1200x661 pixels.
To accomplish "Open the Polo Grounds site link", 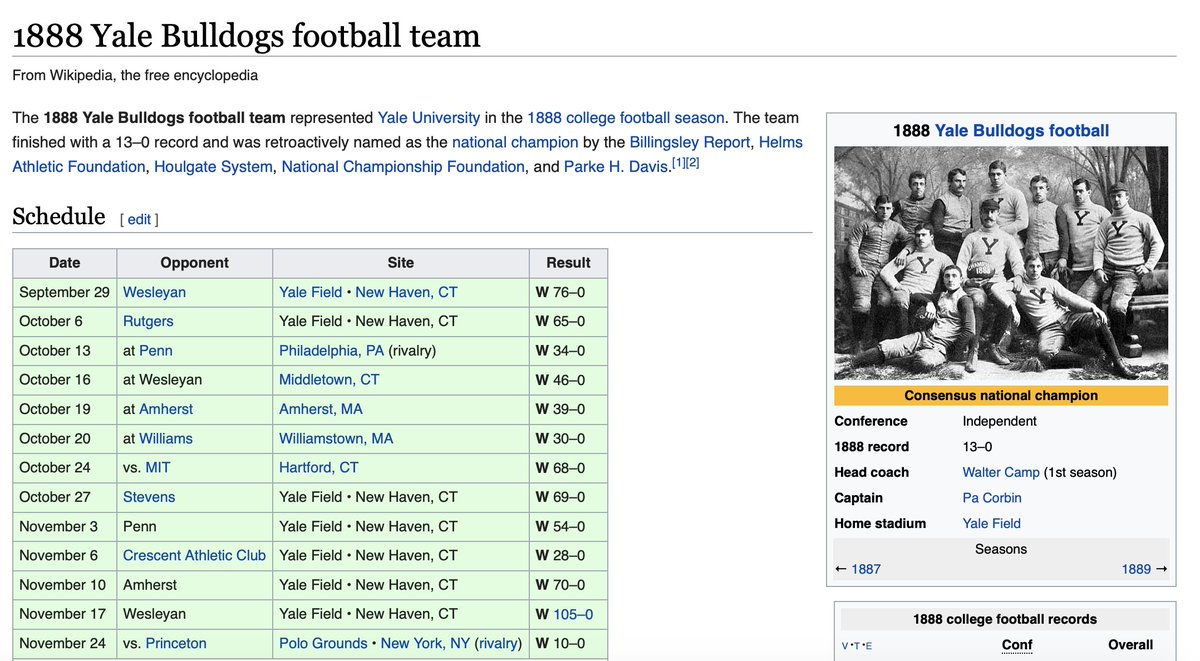I will tap(323, 643).
